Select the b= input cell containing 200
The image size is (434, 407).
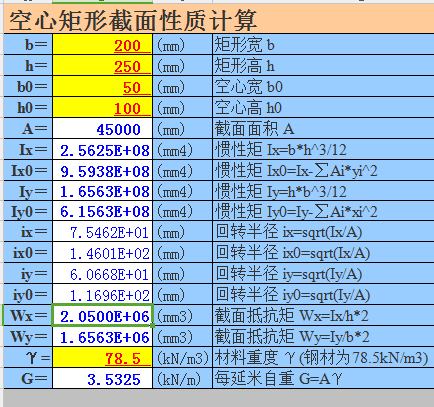(x=102, y=44)
